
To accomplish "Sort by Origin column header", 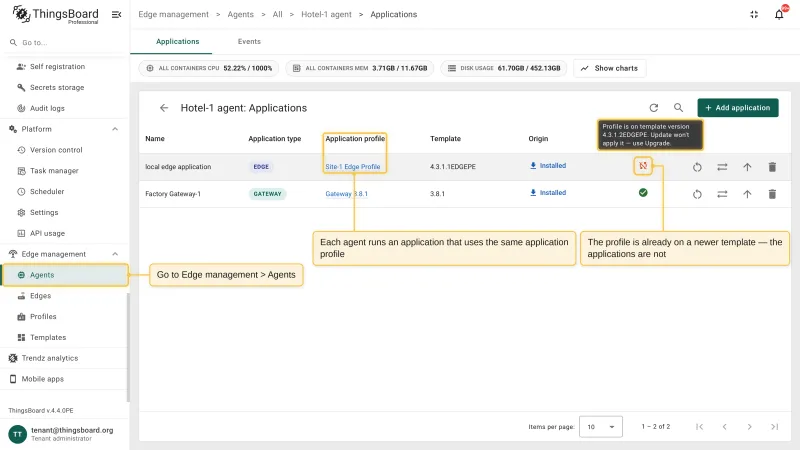I will (x=538, y=139).
